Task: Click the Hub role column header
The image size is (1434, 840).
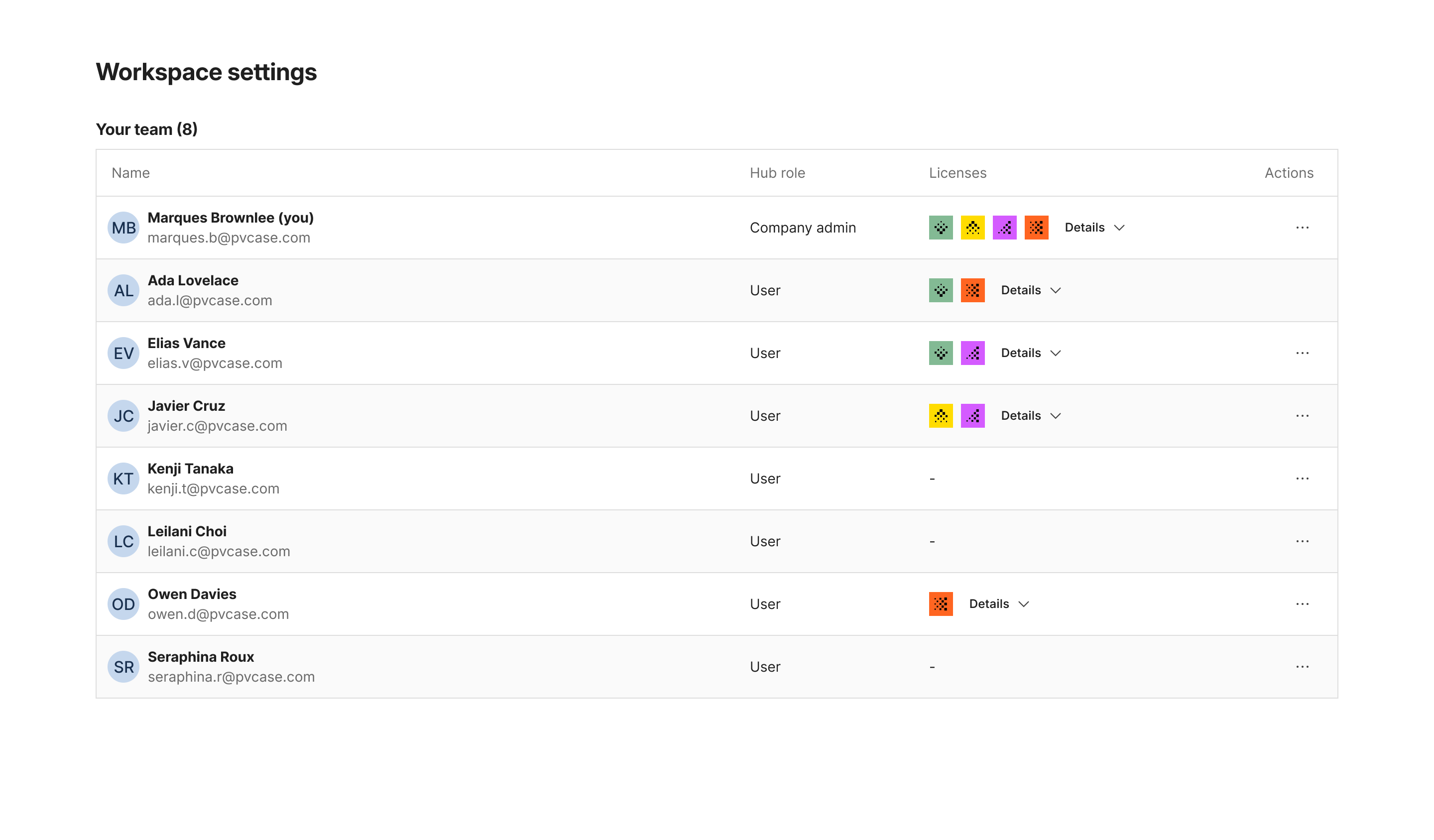Action: pos(777,173)
